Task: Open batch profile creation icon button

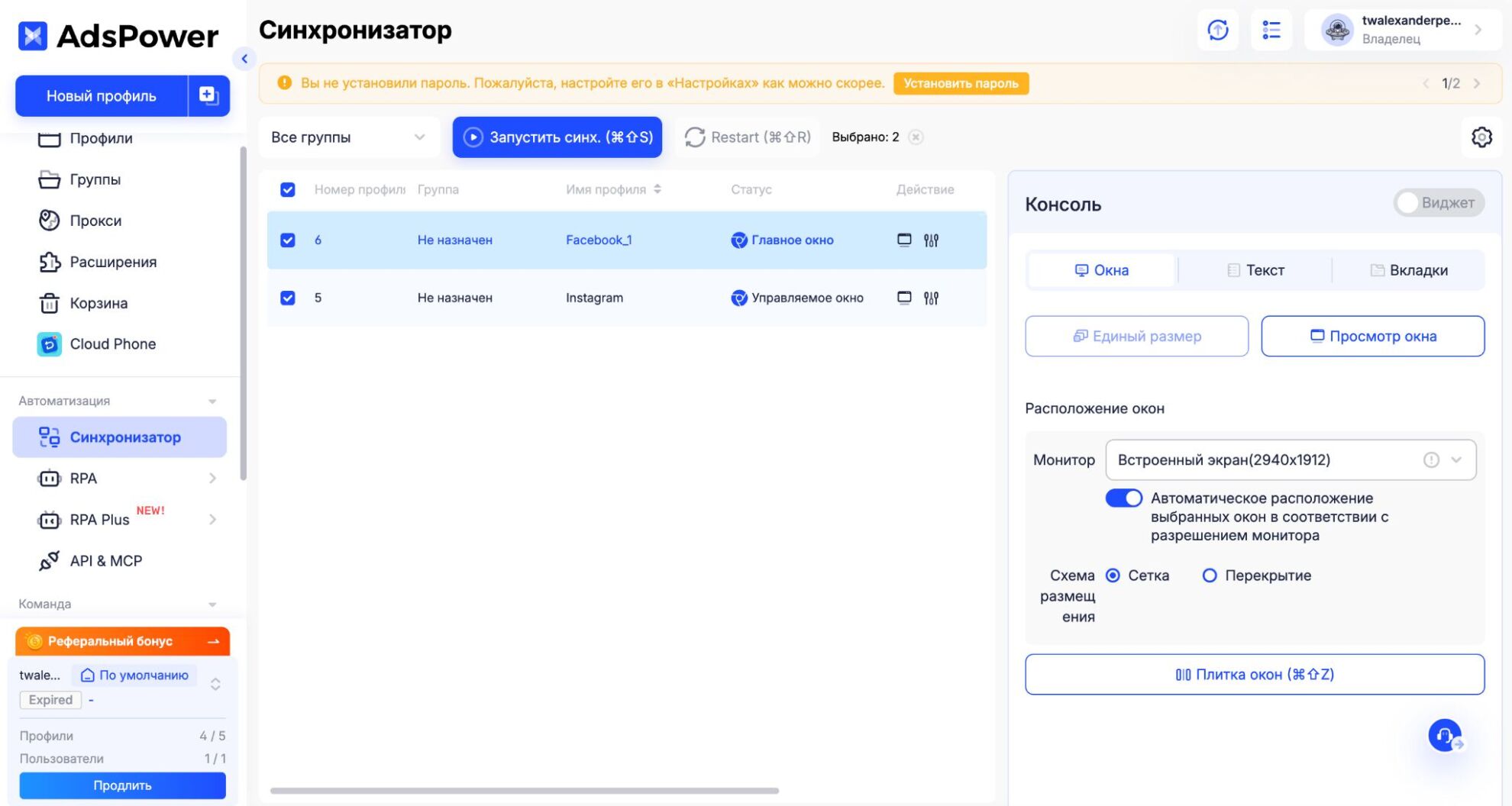Action: coord(208,95)
